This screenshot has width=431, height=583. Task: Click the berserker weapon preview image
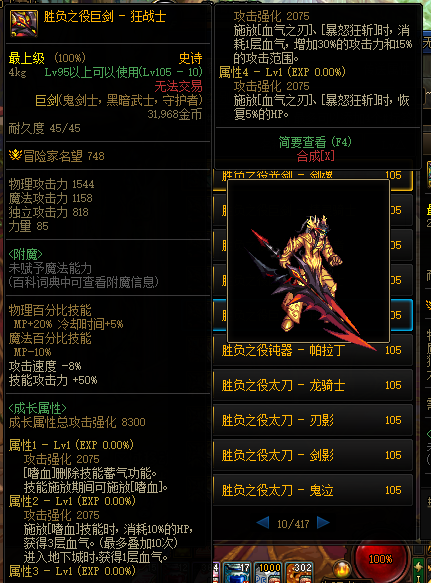tap(308, 261)
